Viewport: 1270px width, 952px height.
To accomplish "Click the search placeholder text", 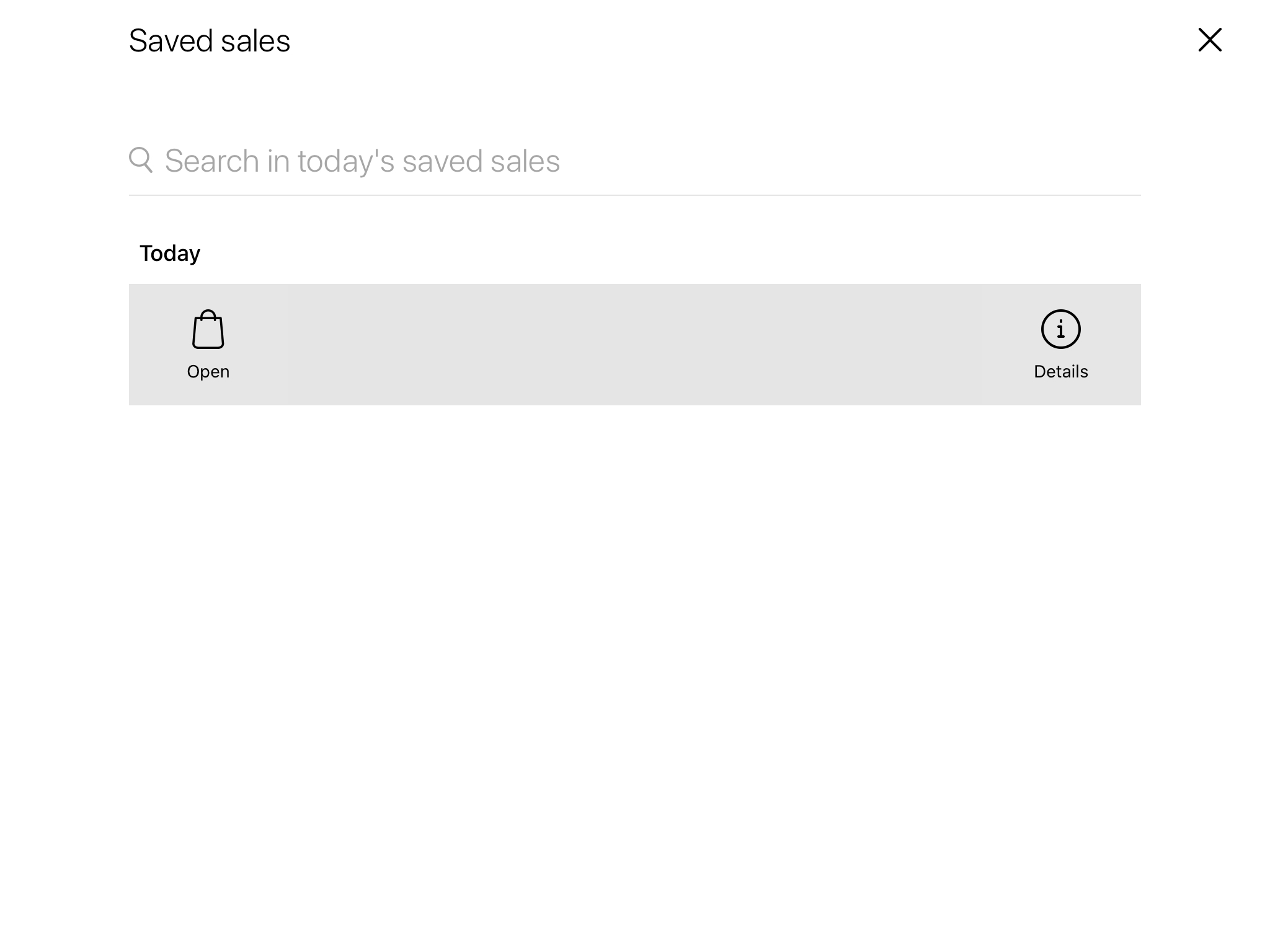I will click(x=362, y=161).
